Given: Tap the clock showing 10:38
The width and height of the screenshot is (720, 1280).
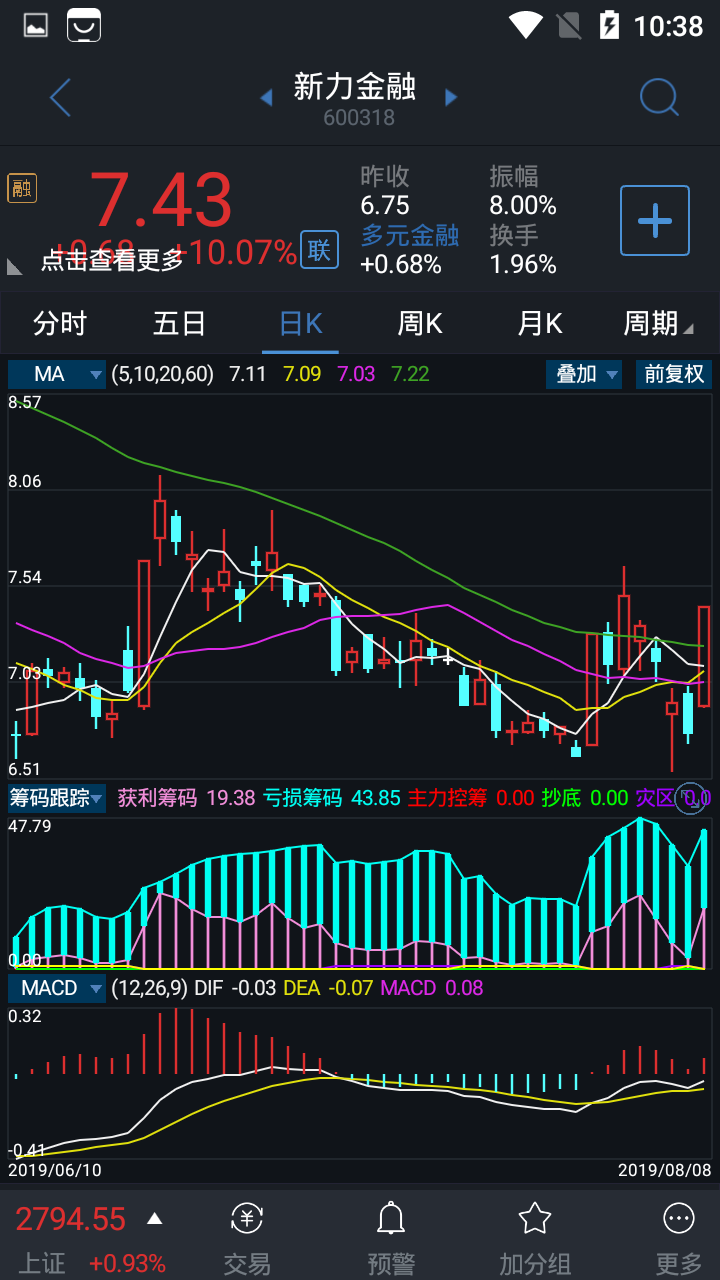Looking at the screenshot, I should 669,26.
